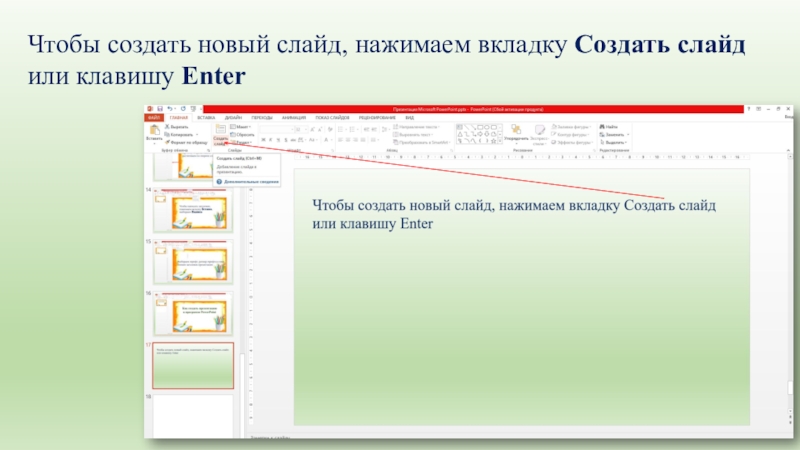Undo the last action
This screenshot has width=800, height=450.
170,109
